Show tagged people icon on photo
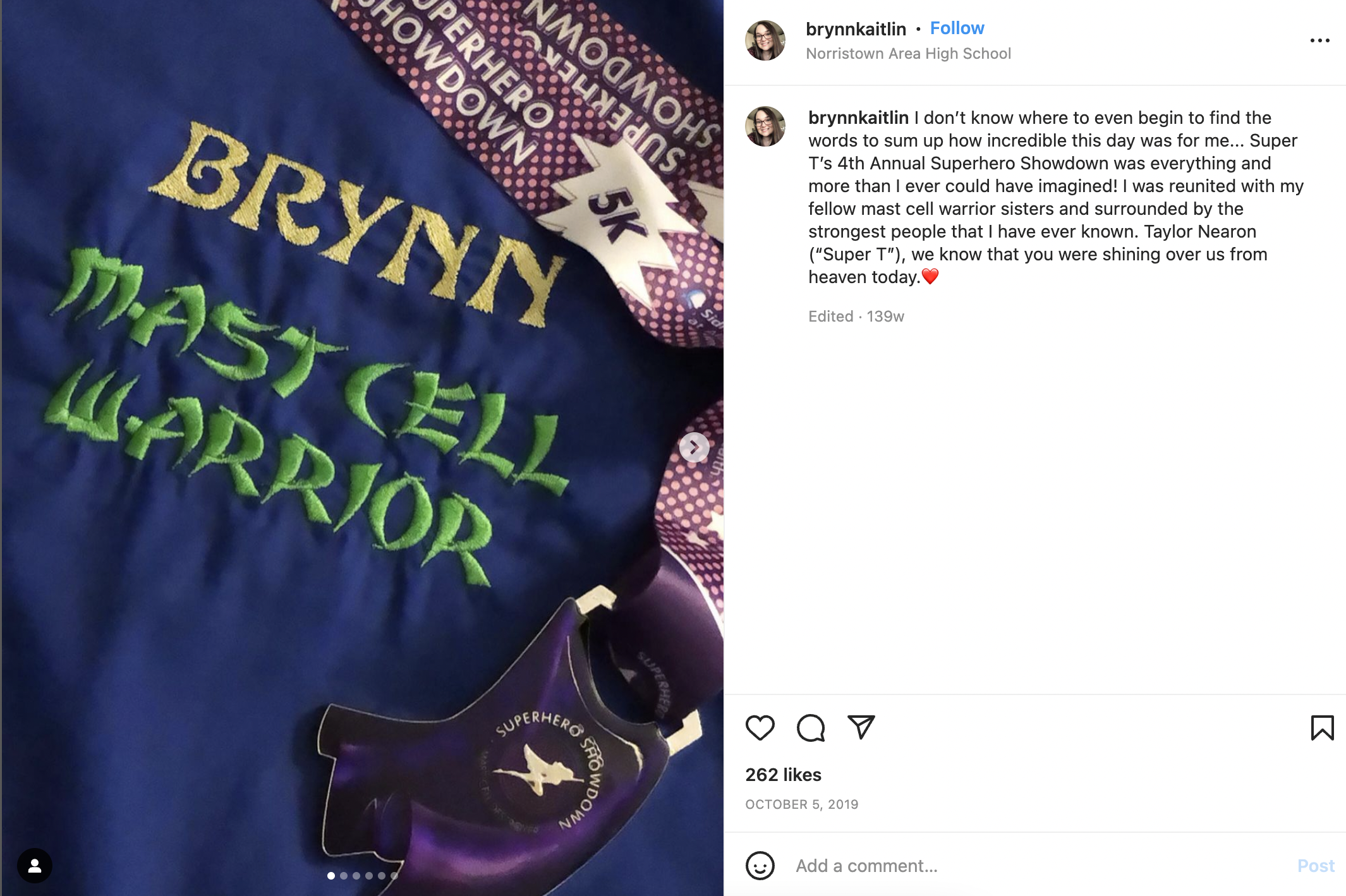1346x896 pixels. click(x=35, y=866)
